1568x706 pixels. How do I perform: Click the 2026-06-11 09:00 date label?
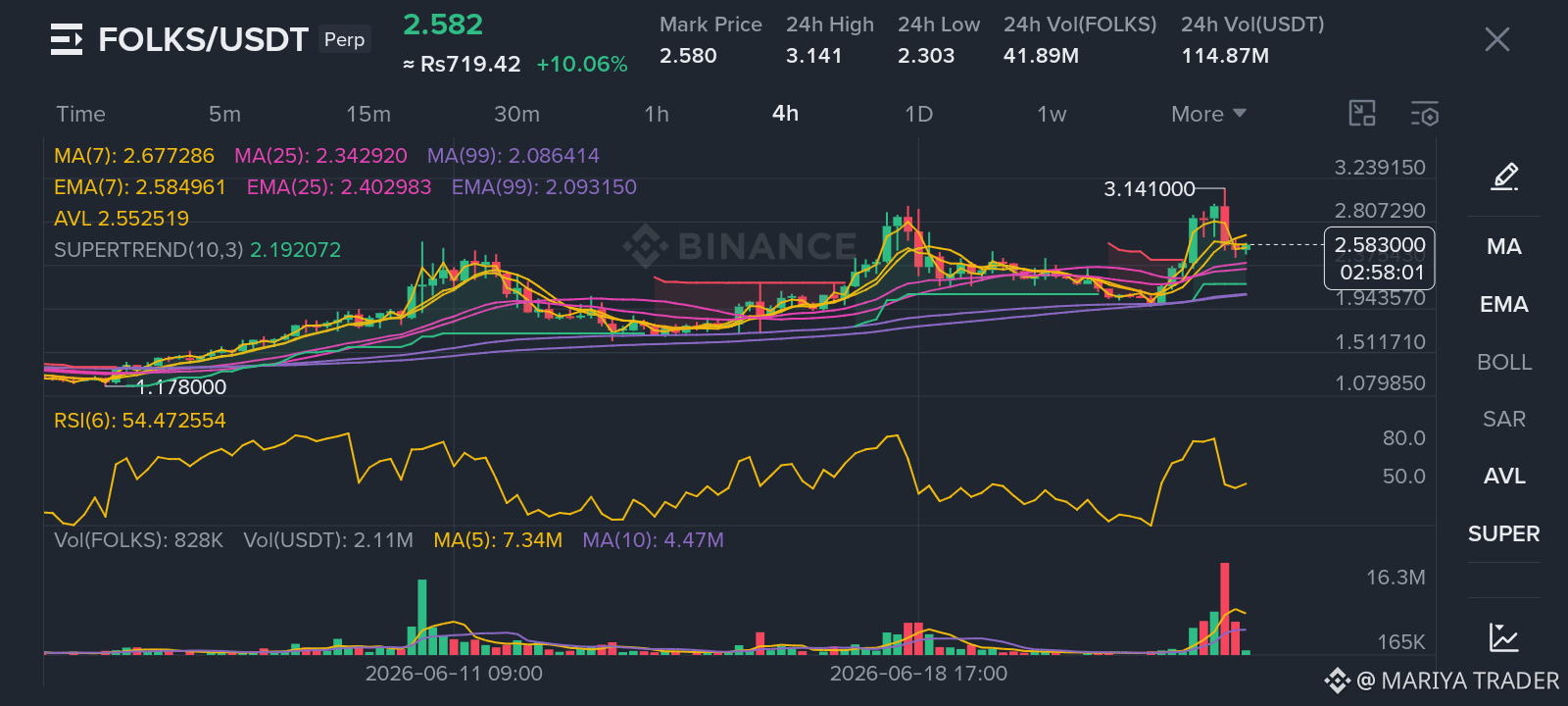454,674
